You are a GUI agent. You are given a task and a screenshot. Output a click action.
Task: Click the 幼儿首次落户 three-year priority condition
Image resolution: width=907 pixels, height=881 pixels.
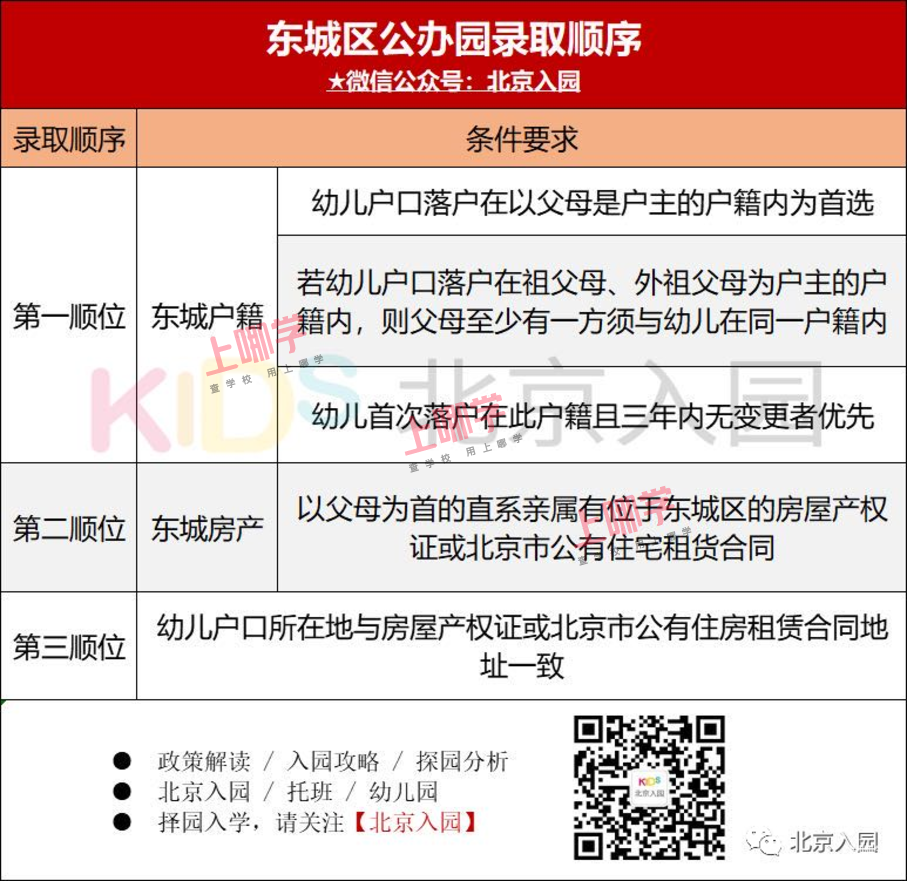click(x=592, y=415)
